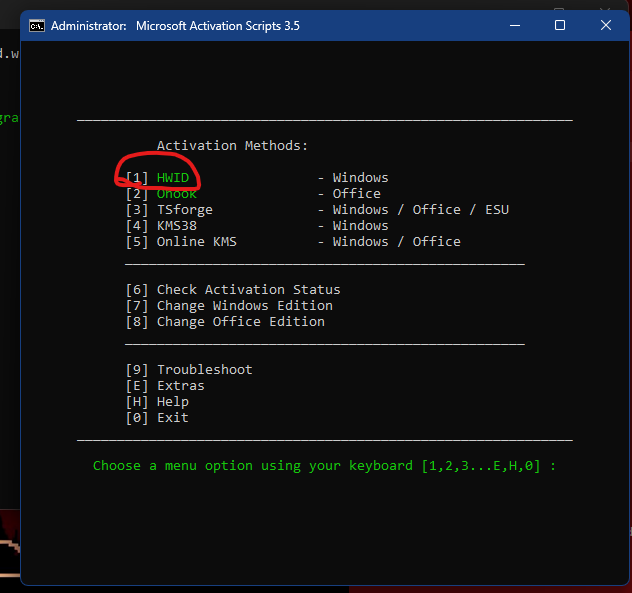Click the 'Choose a menu option' prompt line
Viewport: 632px width, 593px height.
[x=324, y=466]
